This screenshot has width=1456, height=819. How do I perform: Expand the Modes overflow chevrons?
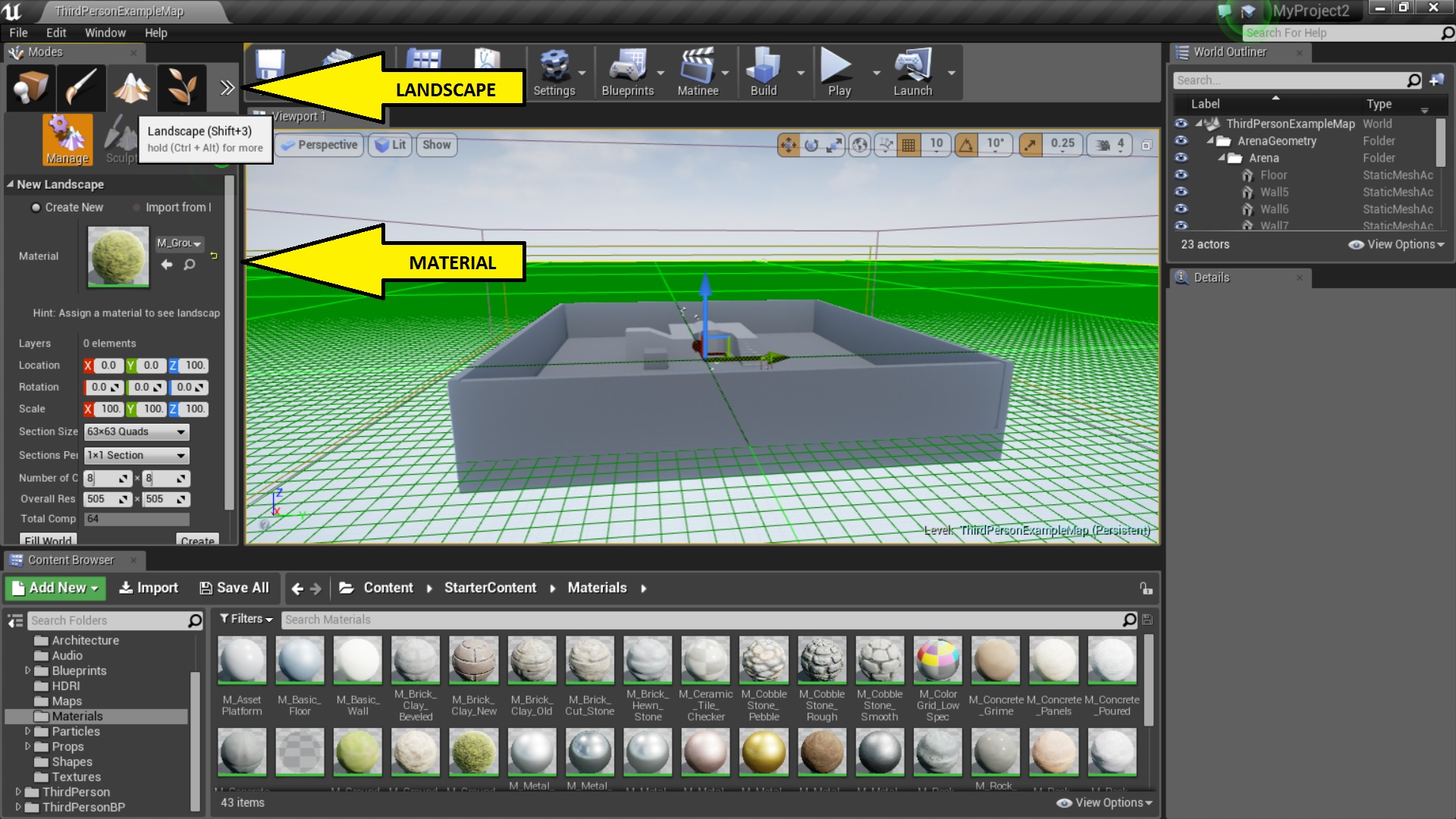(x=227, y=88)
